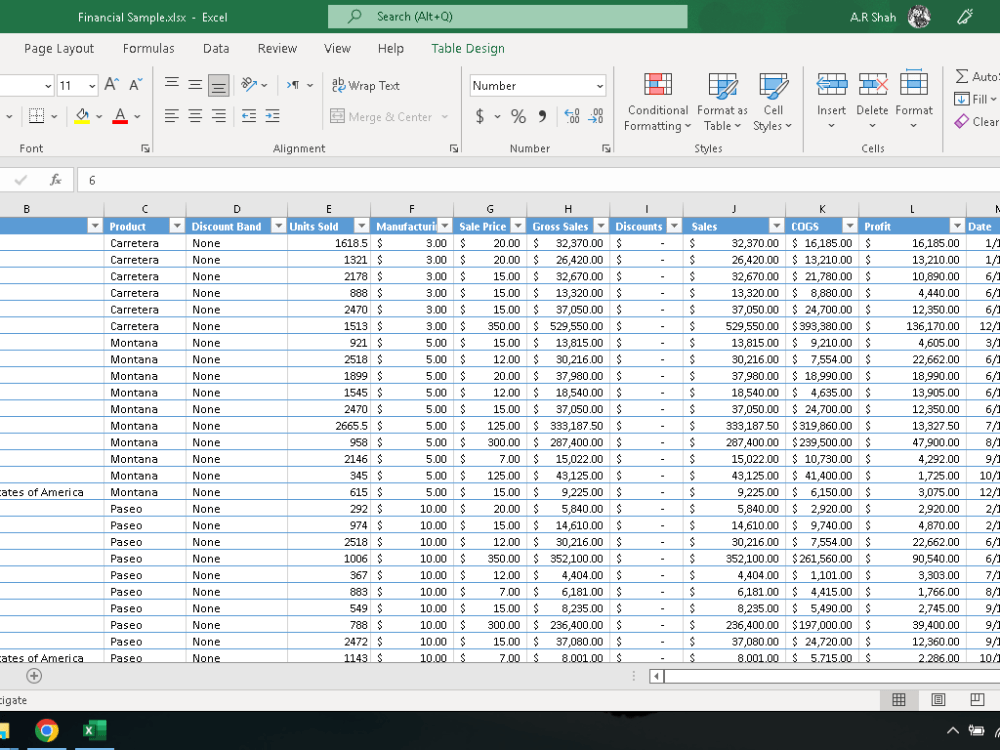Apply comma style
Viewport: 1000px width, 750px height.
(x=543, y=116)
